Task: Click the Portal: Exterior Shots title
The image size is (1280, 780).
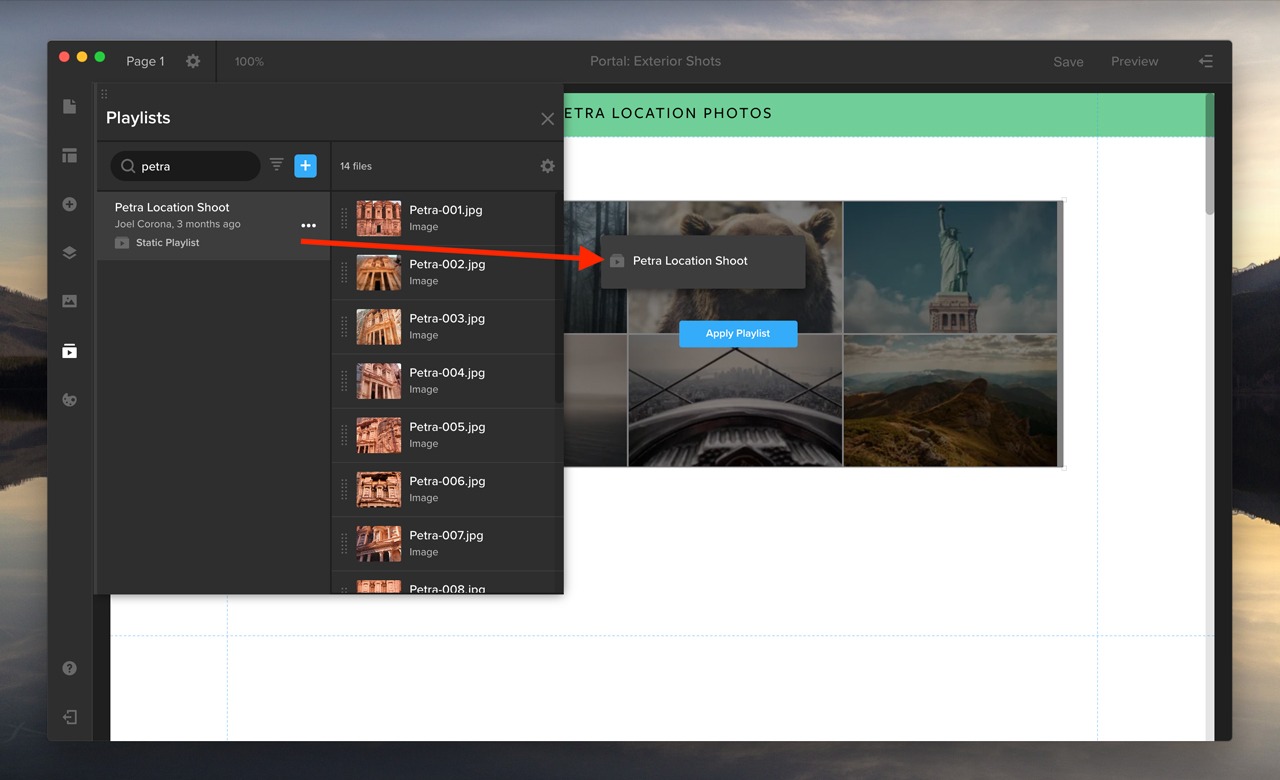Action: click(x=655, y=61)
